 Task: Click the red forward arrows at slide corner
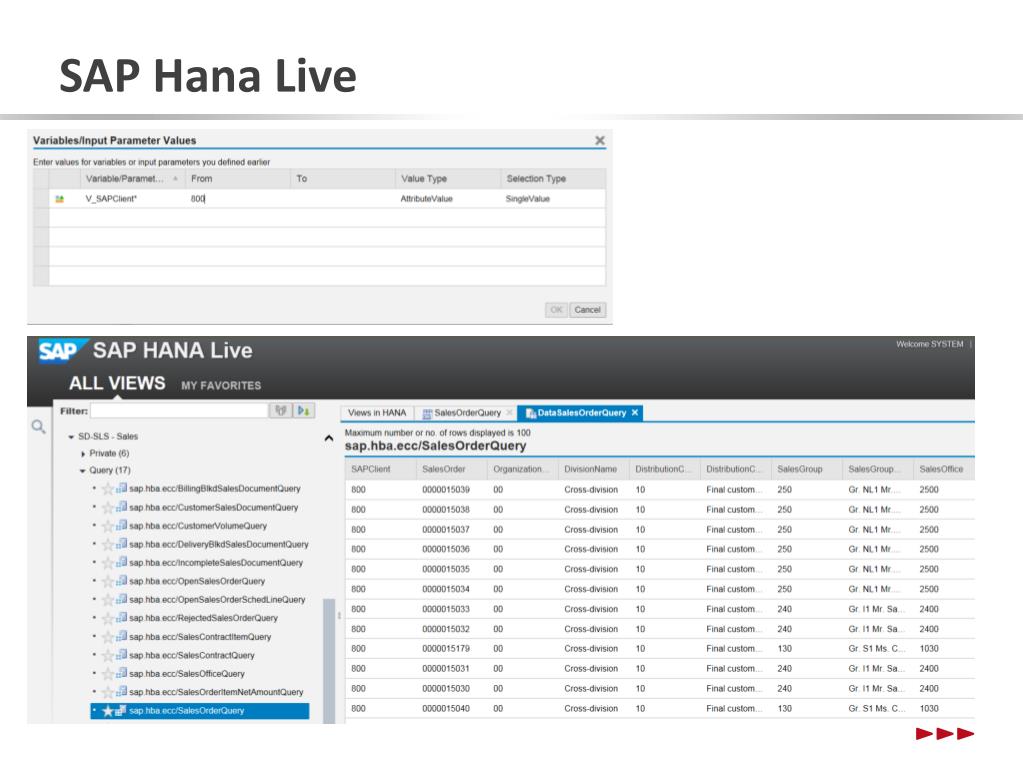click(945, 734)
